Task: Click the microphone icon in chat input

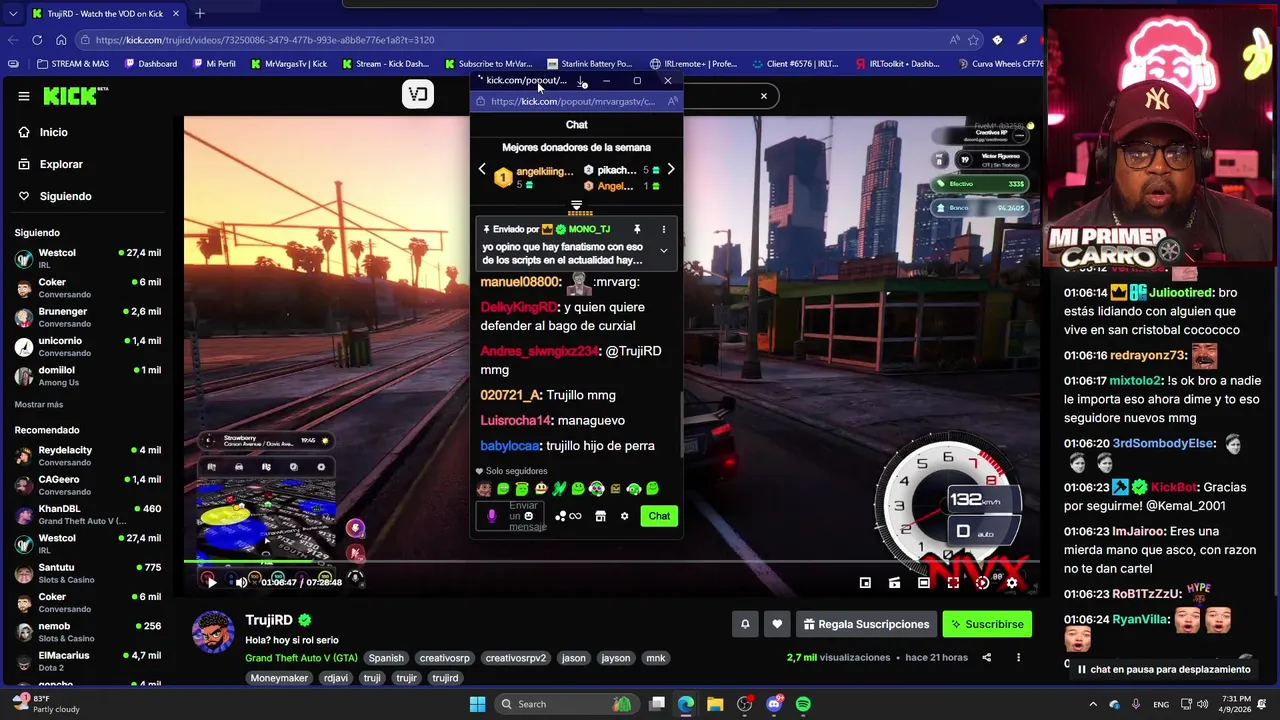Action: [x=491, y=516]
